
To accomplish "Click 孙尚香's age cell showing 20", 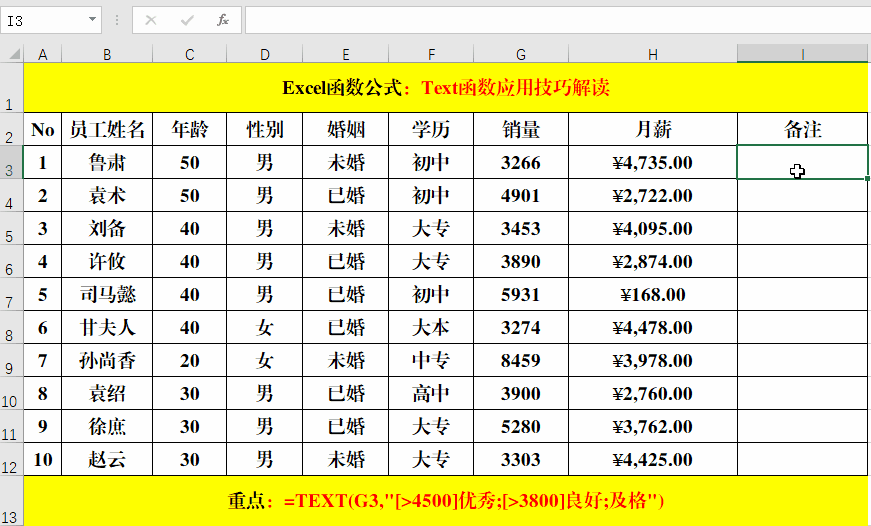I will [189, 360].
